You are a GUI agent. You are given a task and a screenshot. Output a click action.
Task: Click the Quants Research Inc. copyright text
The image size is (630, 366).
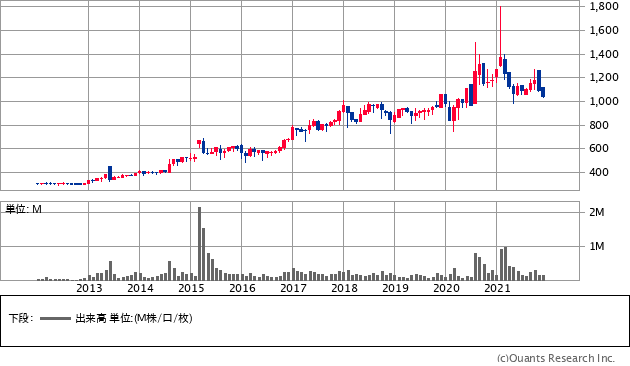[x=556, y=358]
